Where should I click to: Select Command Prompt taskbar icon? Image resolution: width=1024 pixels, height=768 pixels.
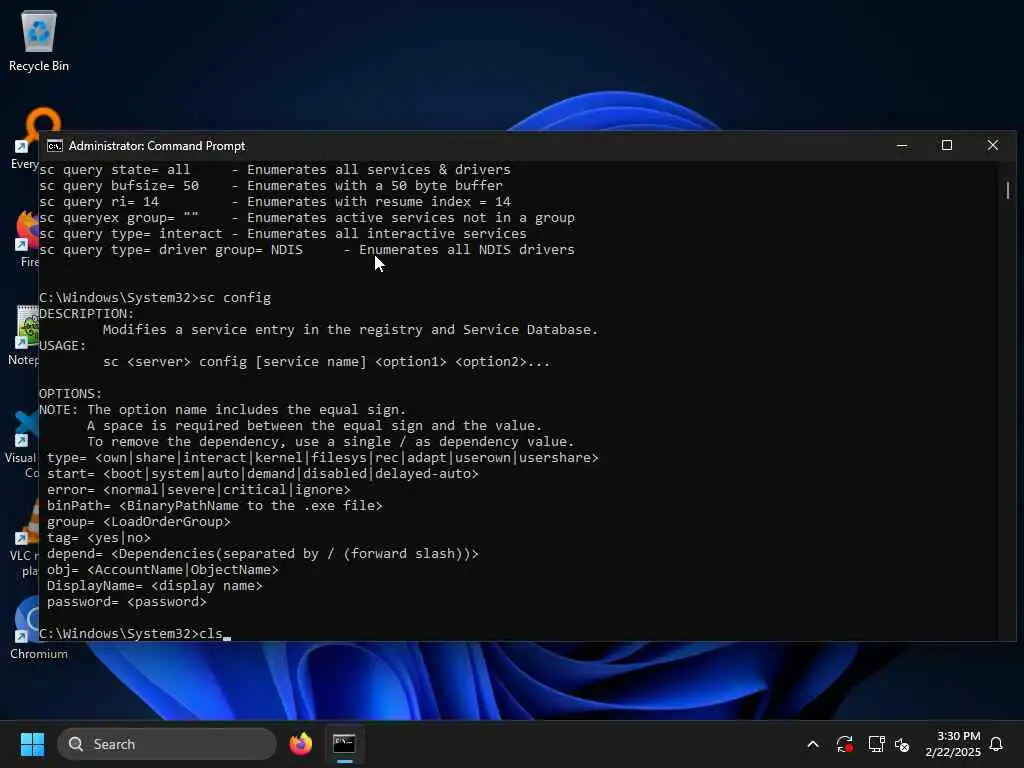pos(344,744)
